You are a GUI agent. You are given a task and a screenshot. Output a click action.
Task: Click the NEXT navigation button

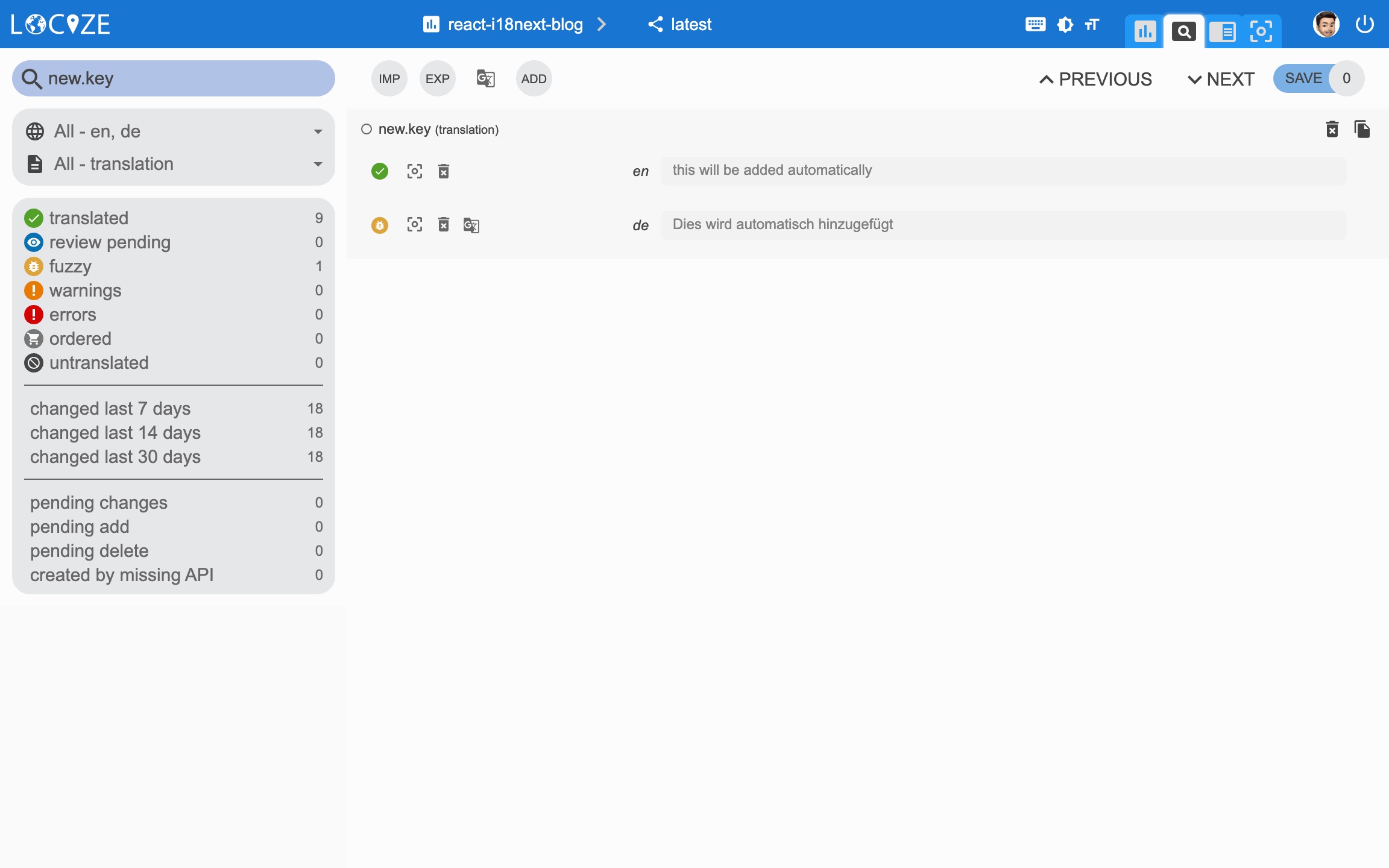pyautogui.click(x=1221, y=79)
